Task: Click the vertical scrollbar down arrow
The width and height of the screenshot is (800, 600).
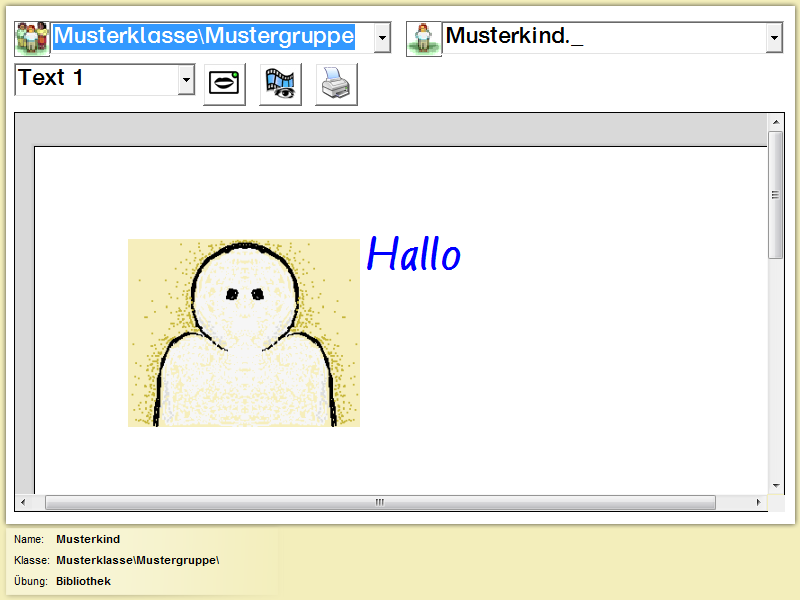Action: (x=775, y=484)
